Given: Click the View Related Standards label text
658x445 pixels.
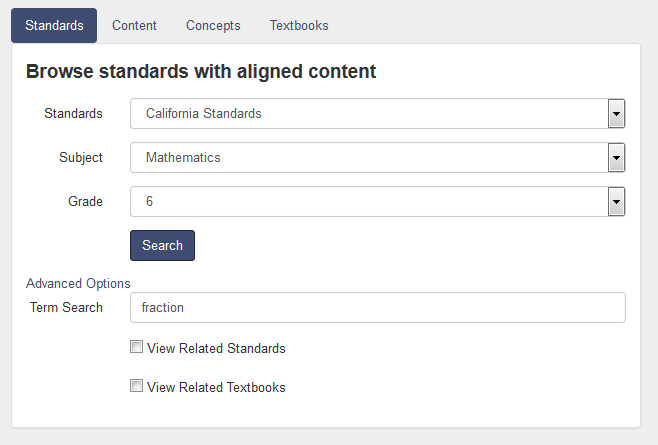Looking at the screenshot, I should (x=216, y=348).
